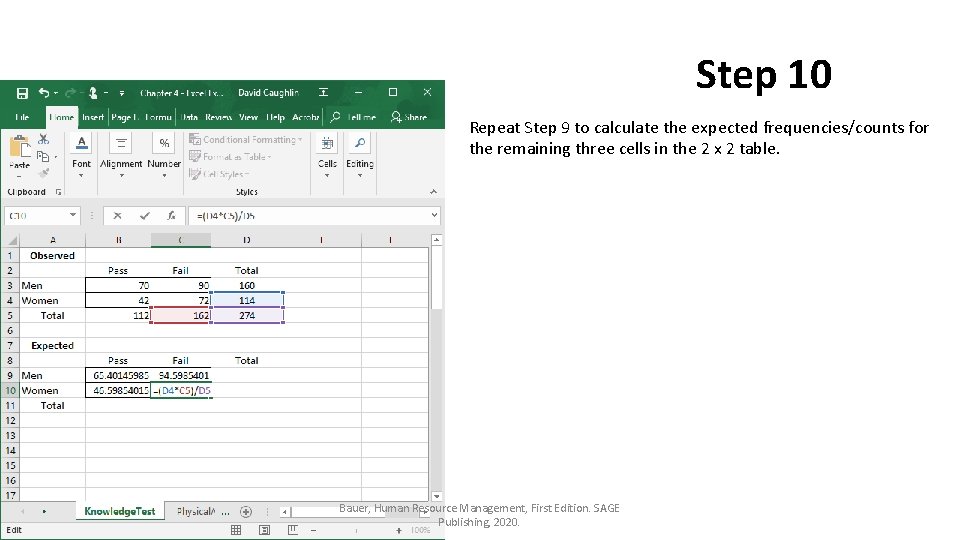Select column B header

coord(118,240)
